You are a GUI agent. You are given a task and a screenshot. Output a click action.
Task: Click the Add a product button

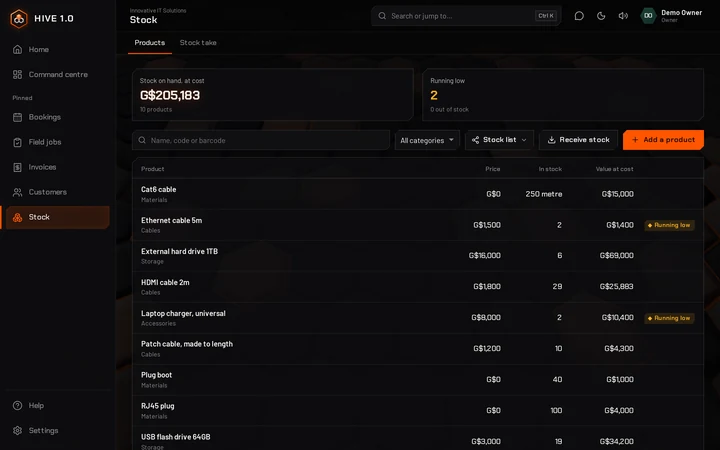(663, 140)
